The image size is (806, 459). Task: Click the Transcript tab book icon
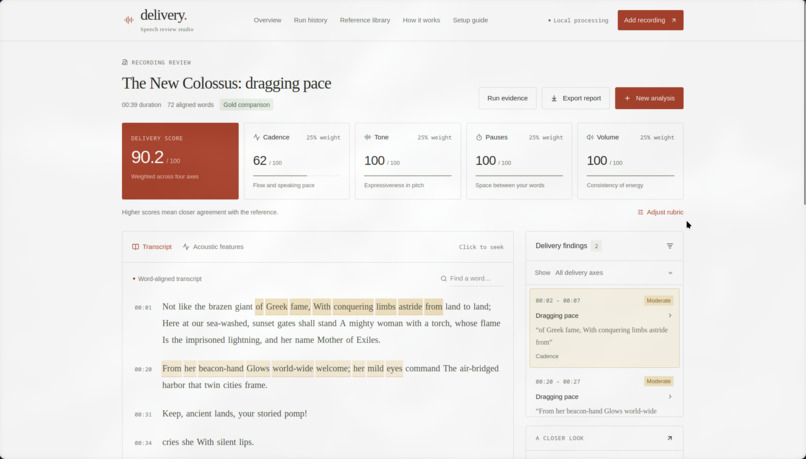136,247
